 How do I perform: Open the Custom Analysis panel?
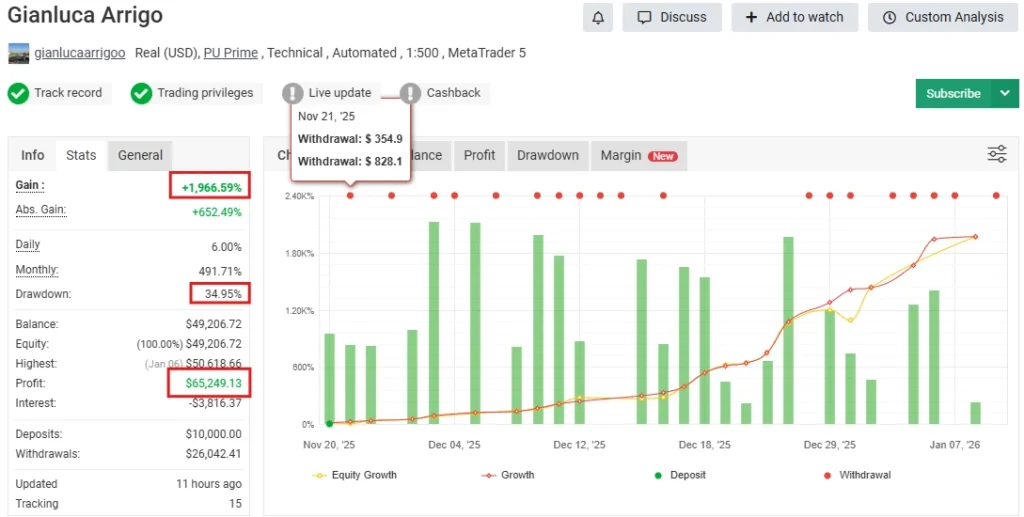[942, 17]
